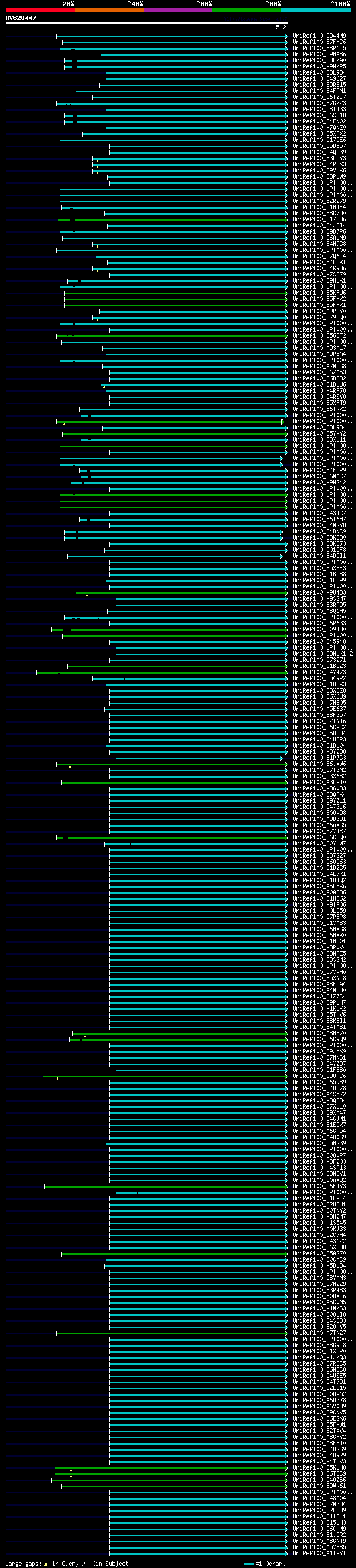
Task: Select the last hit UniRef100_A1TPY1
Action: pos(319,1554)
